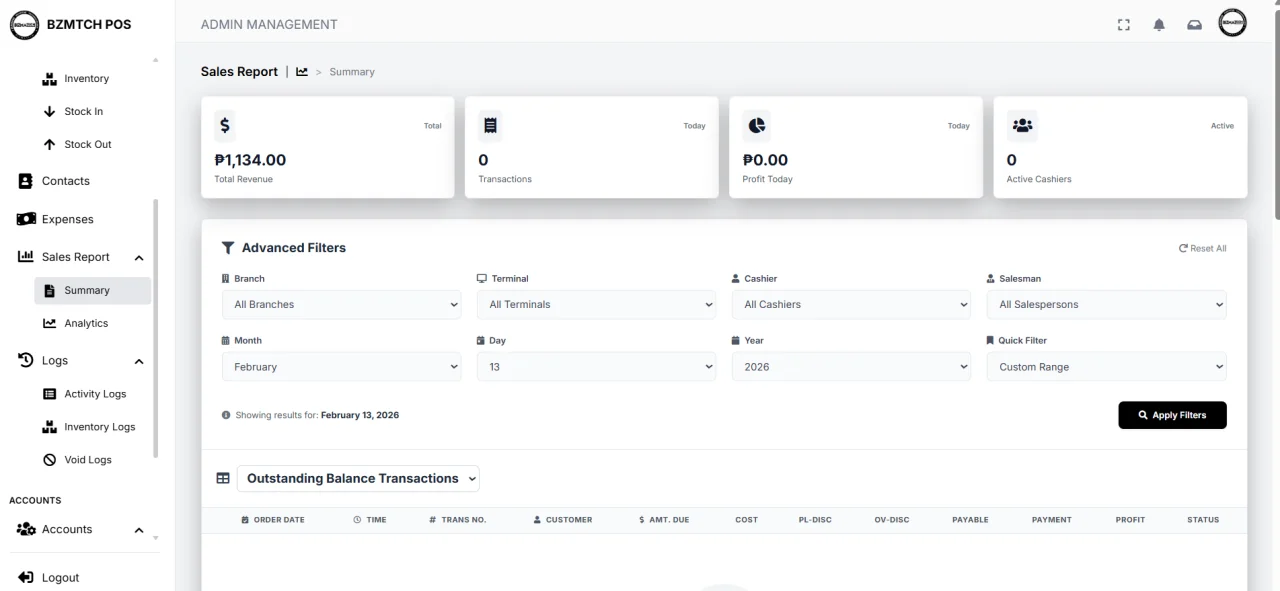Image resolution: width=1280 pixels, height=591 pixels.
Task: Open the Day dropdown set to 13
Action: (x=597, y=367)
